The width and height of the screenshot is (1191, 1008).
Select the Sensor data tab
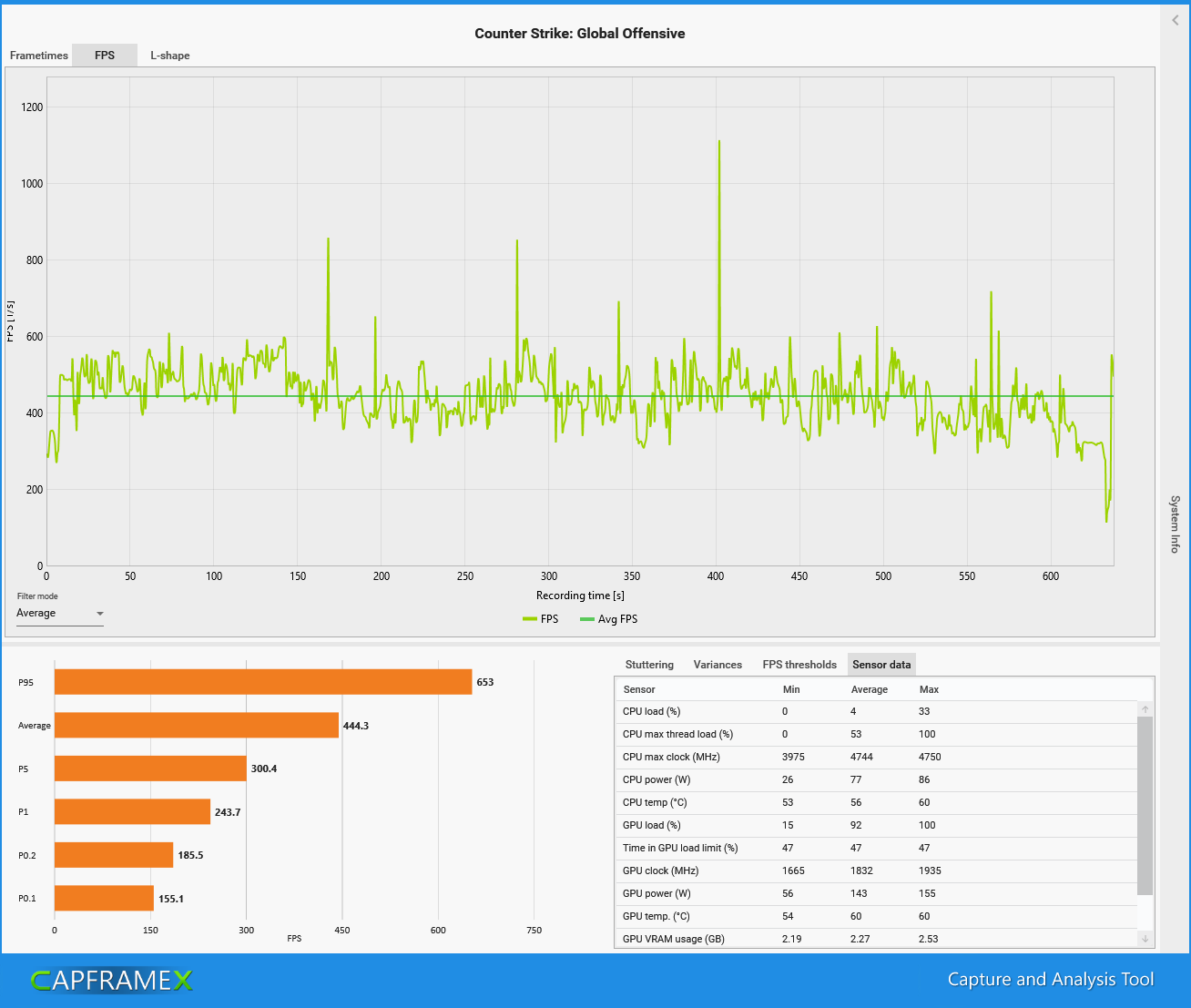tap(881, 665)
